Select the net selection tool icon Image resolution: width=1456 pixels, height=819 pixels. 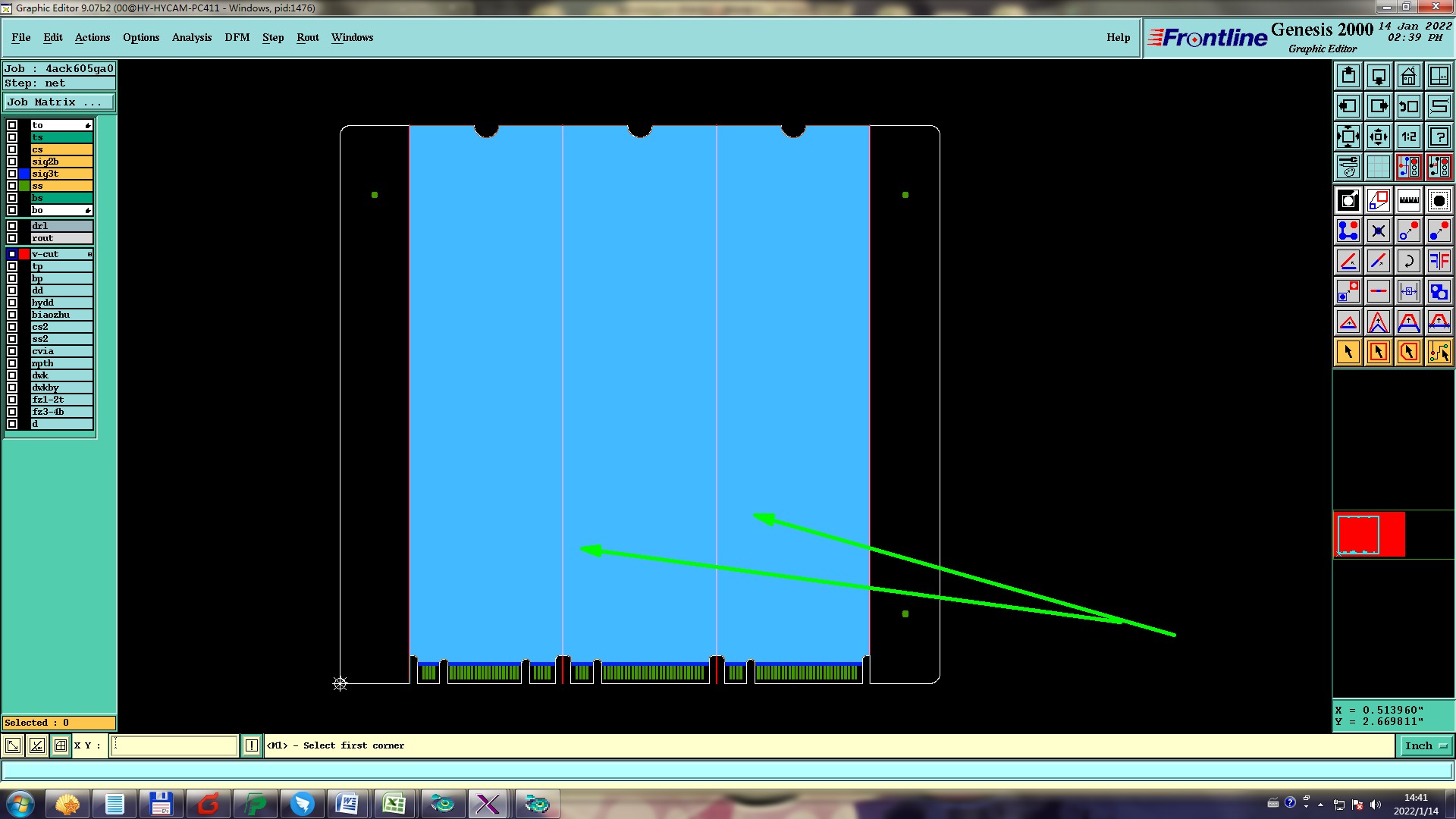(1439, 352)
